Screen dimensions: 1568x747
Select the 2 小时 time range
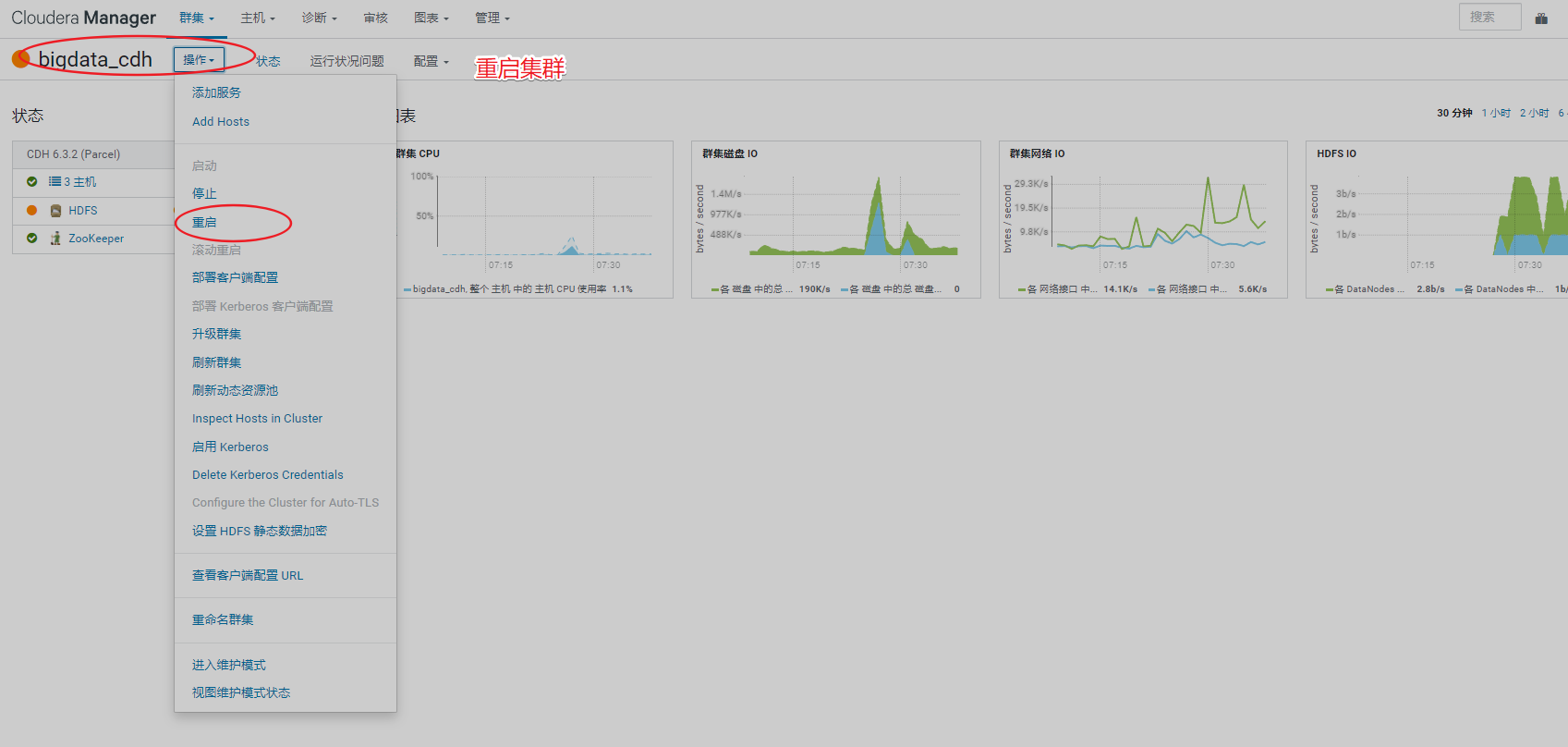[1534, 113]
